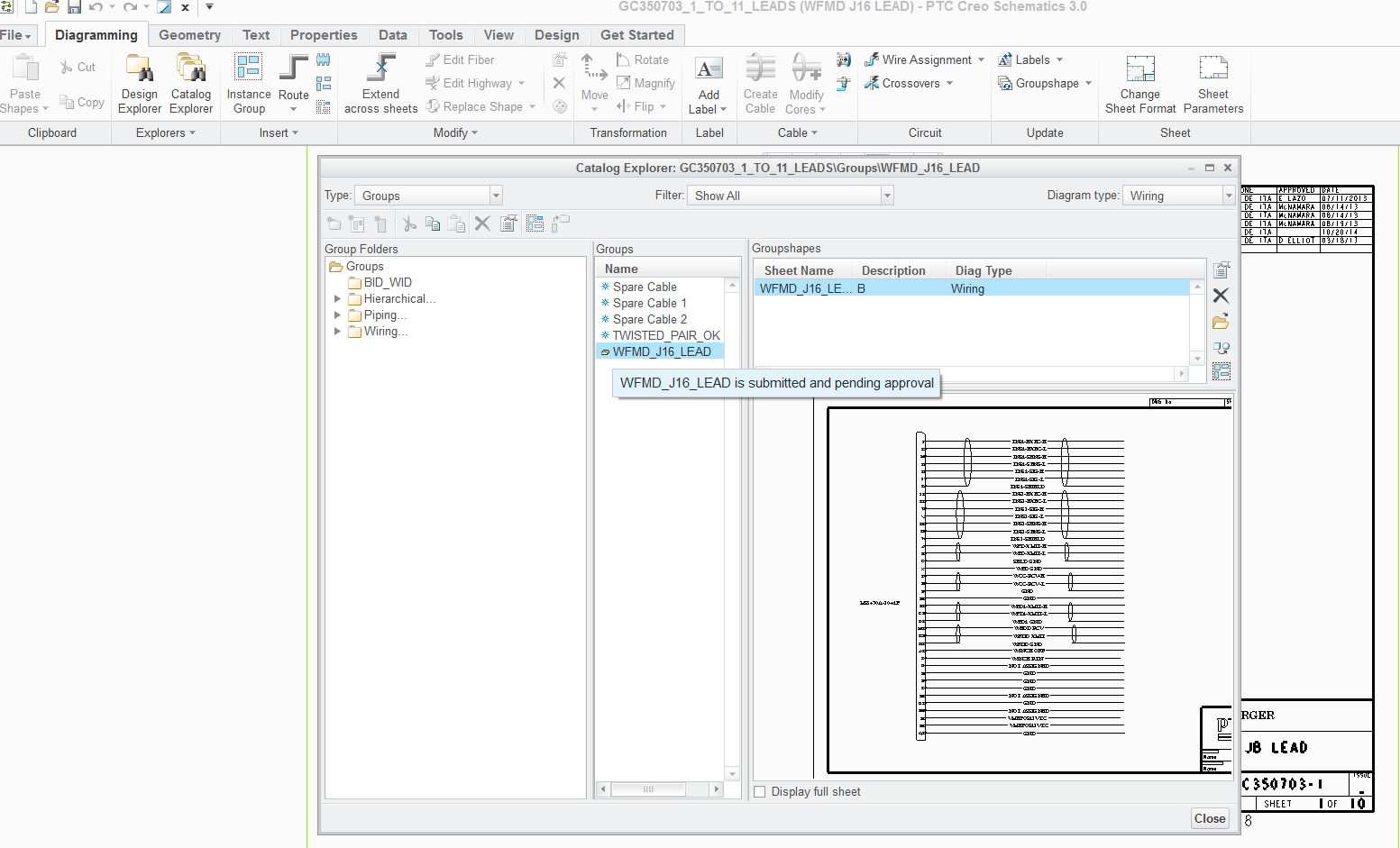Select the WFMD_J16_LEAD group
This screenshot has width=1400, height=848.
click(x=661, y=352)
